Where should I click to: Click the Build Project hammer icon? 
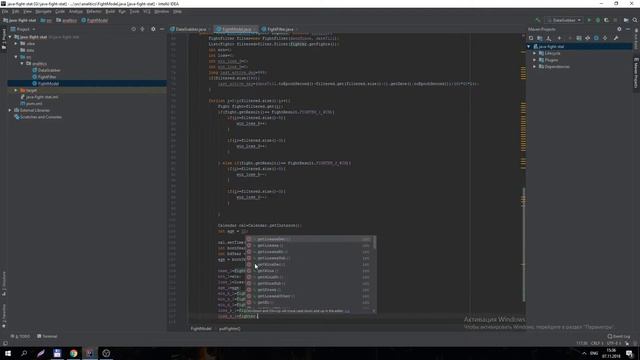tap(538, 20)
